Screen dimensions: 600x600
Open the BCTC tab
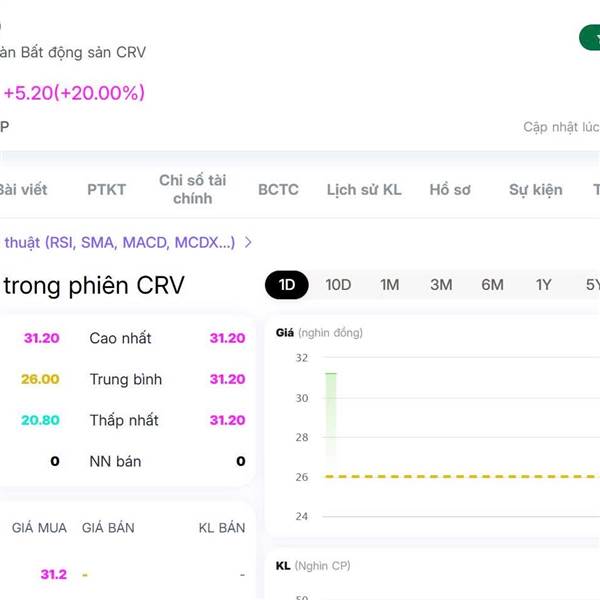pyautogui.click(x=278, y=189)
